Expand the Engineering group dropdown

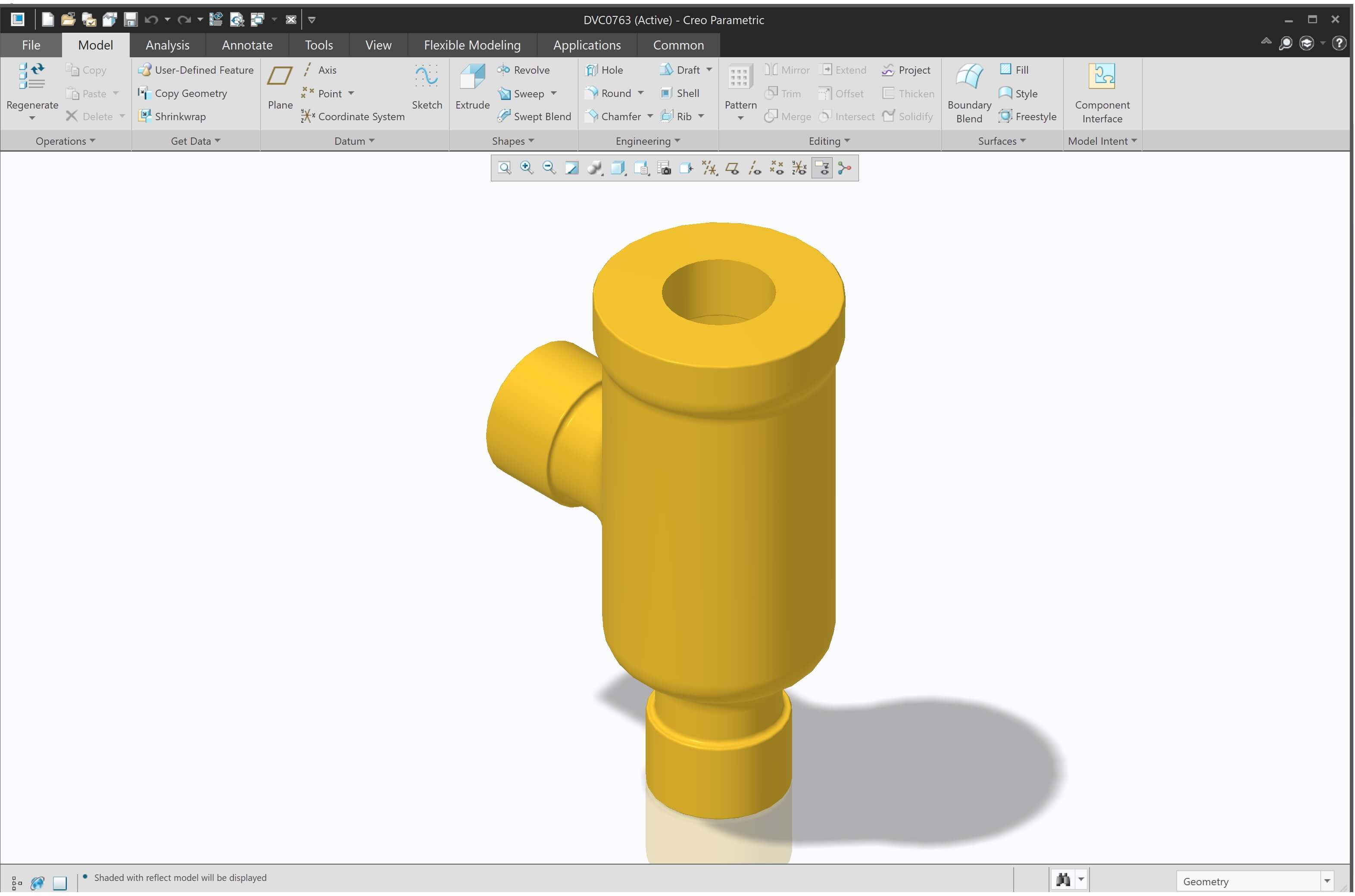coord(648,141)
